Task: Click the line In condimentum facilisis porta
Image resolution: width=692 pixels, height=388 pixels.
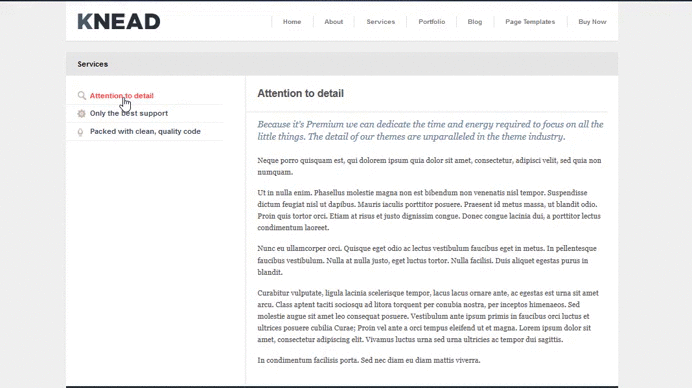Action: (x=369, y=360)
